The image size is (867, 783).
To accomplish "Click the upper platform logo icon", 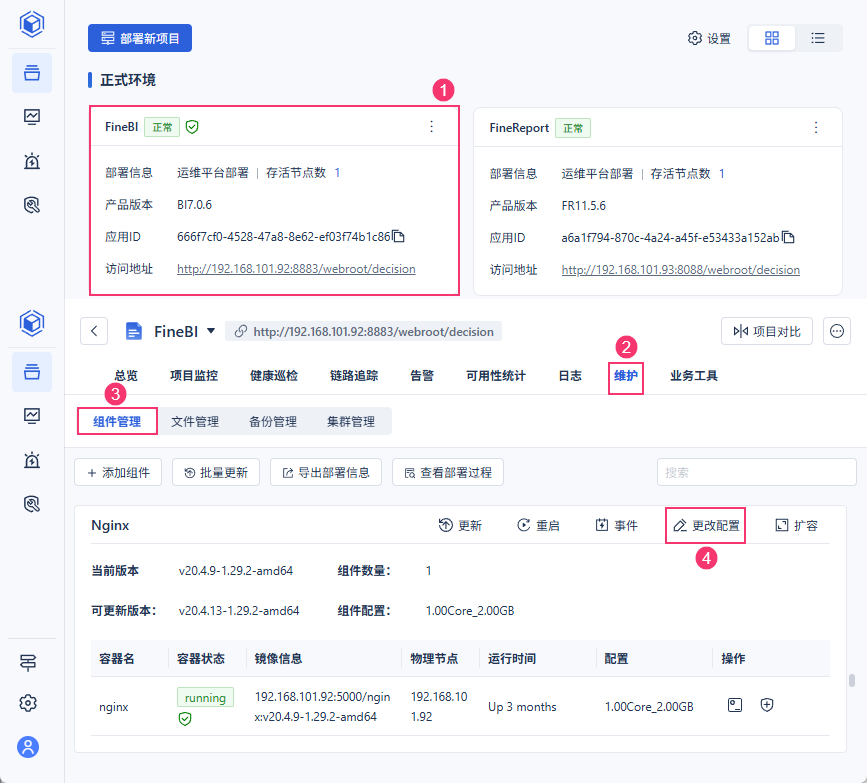I will coord(32,24).
